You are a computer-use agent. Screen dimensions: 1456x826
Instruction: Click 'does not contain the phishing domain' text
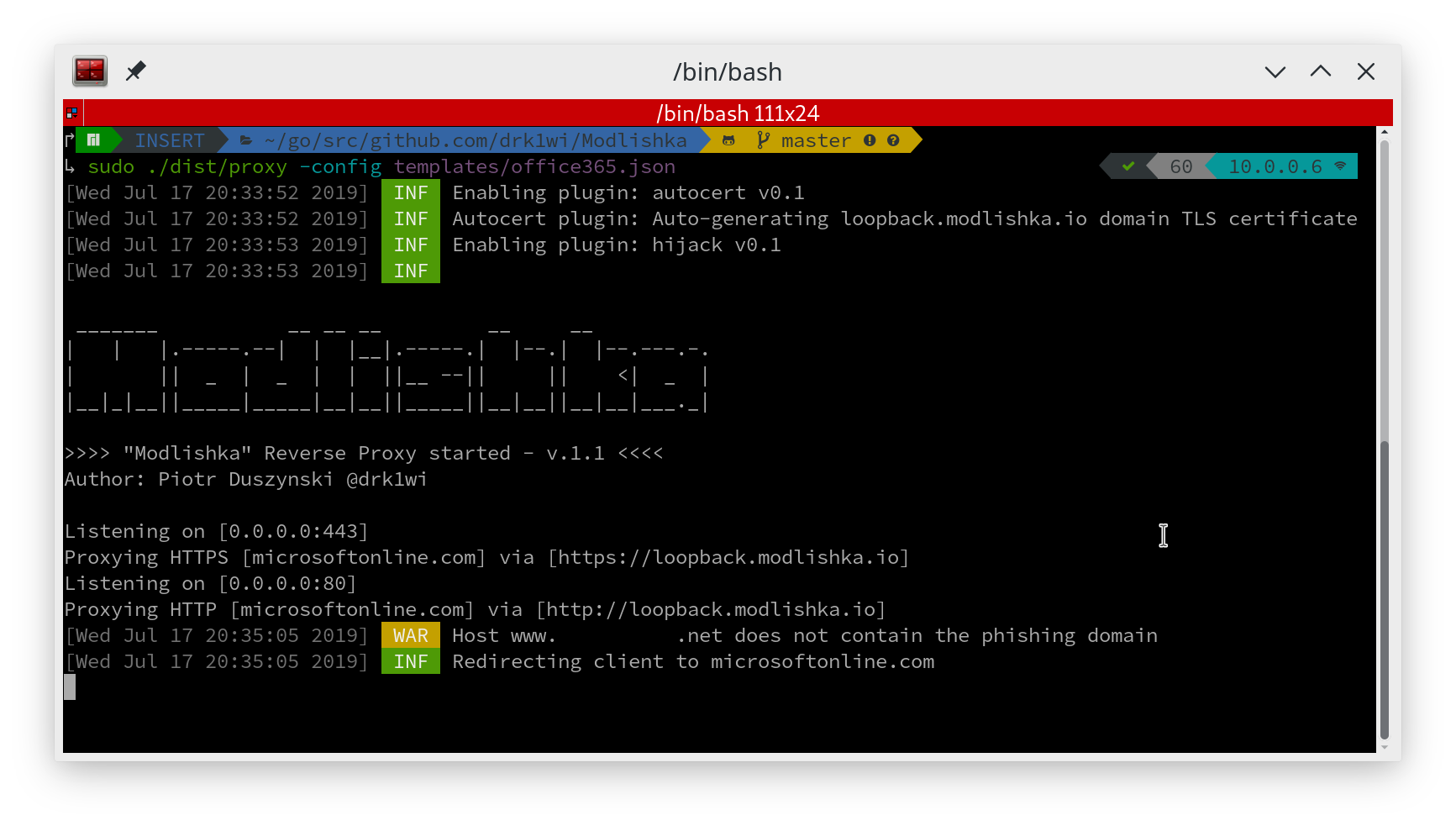pyautogui.click(x=946, y=635)
